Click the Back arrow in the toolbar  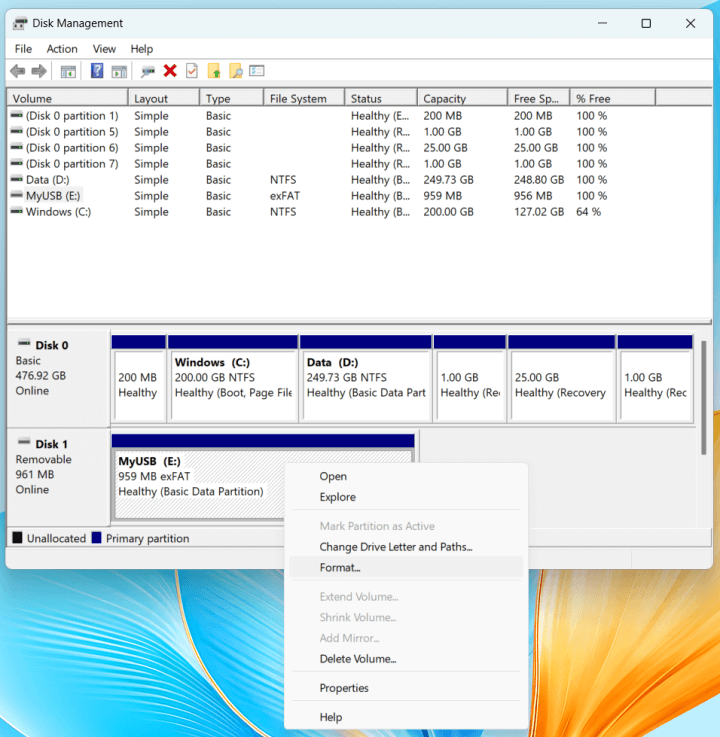click(x=17, y=71)
